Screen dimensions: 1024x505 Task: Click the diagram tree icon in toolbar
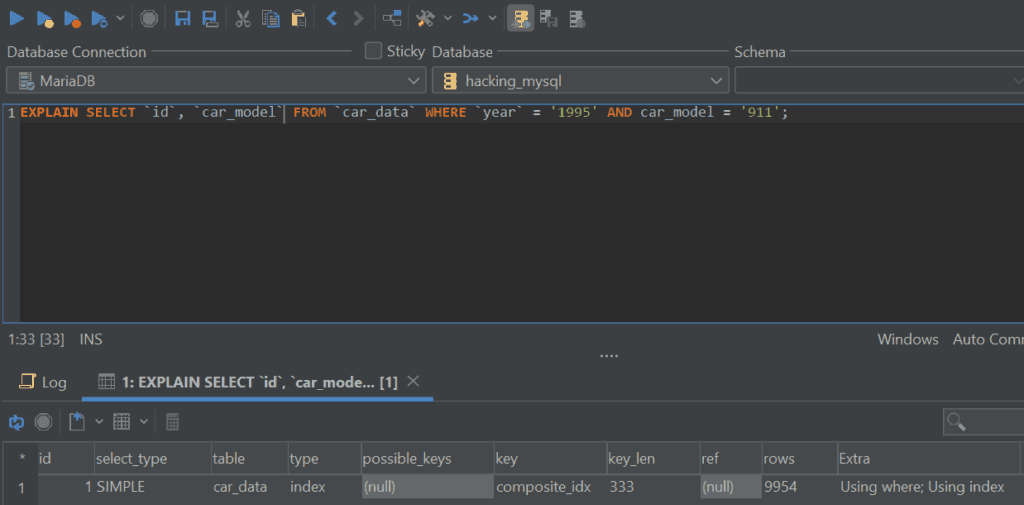pyautogui.click(x=392, y=18)
